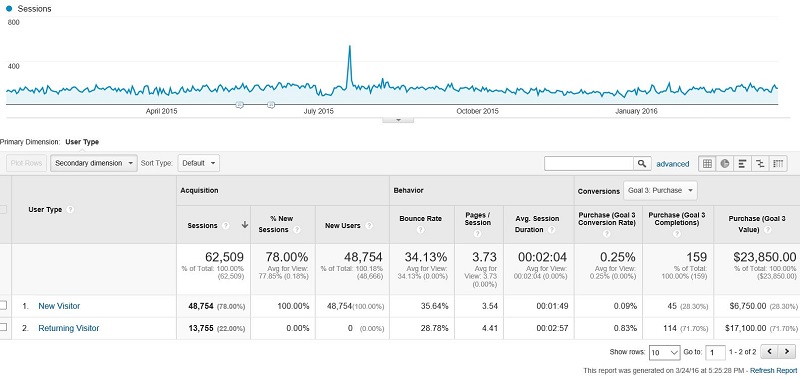Image resolution: width=800 pixels, height=380 pixels.
Task: Open second annotation marker on timeline
Action: [271, 105]
